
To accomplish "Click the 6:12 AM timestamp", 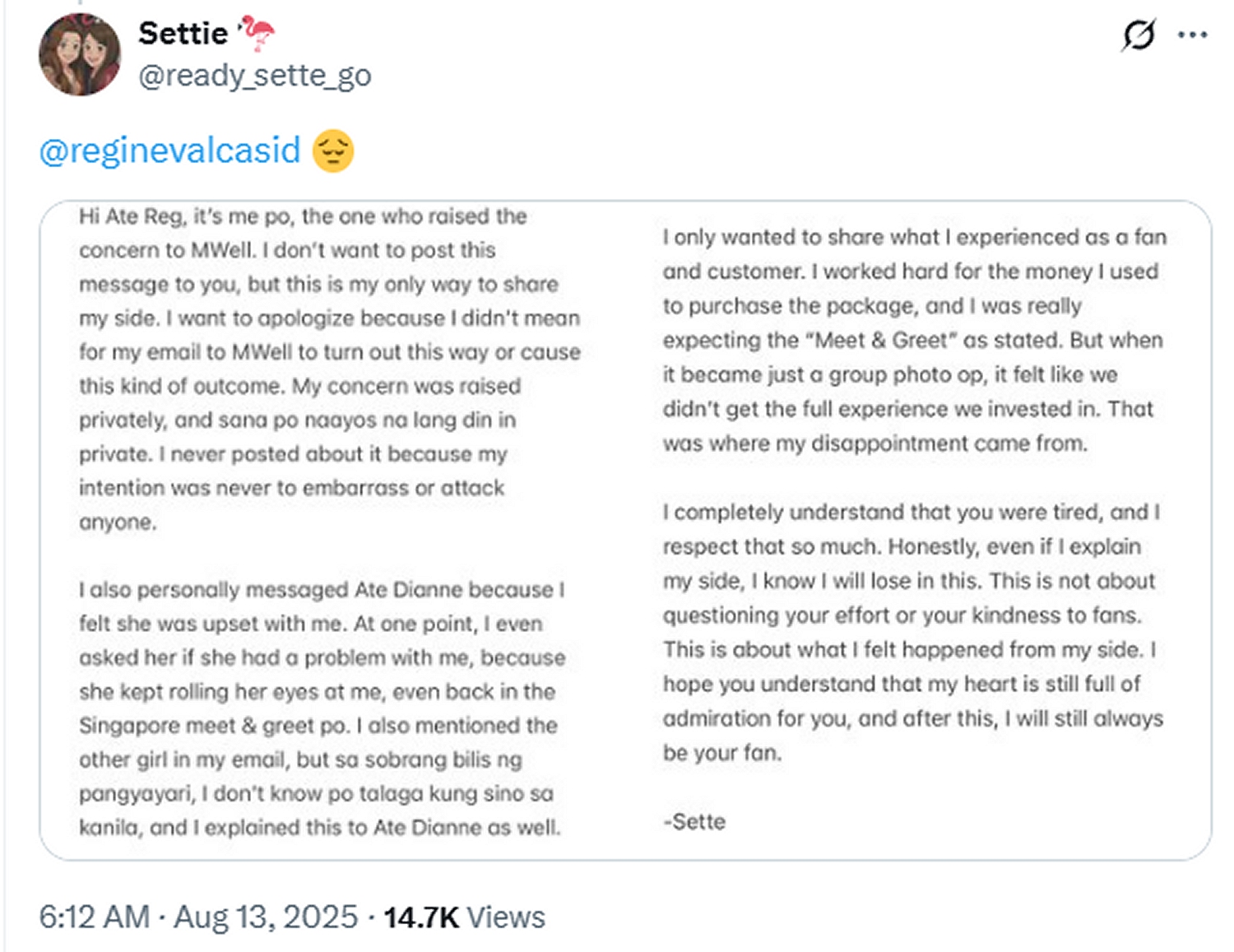I will [95, 917].
